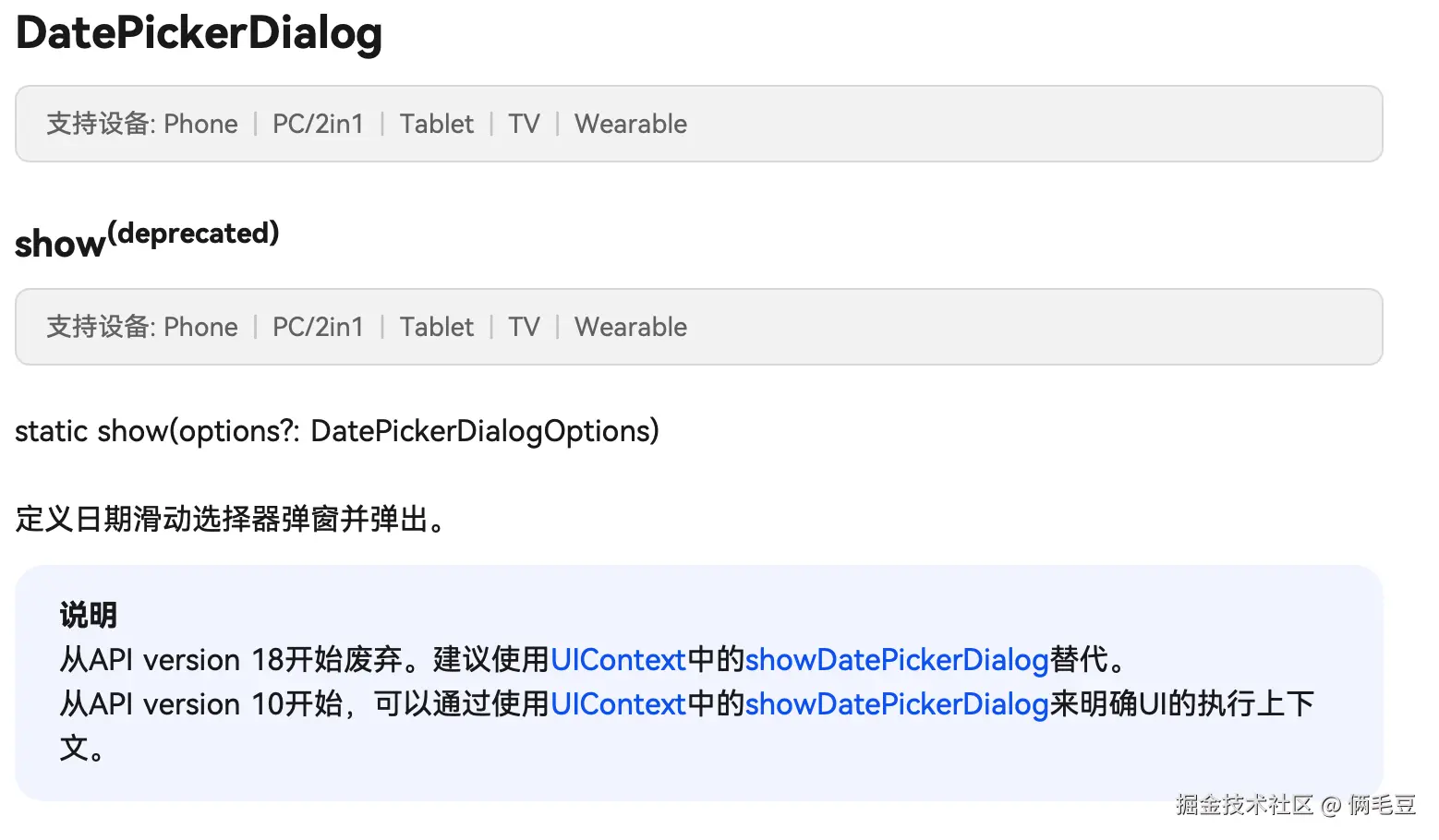
Task: Click the 掘金技术社区 watermark text
Action: click(1243, 805)
